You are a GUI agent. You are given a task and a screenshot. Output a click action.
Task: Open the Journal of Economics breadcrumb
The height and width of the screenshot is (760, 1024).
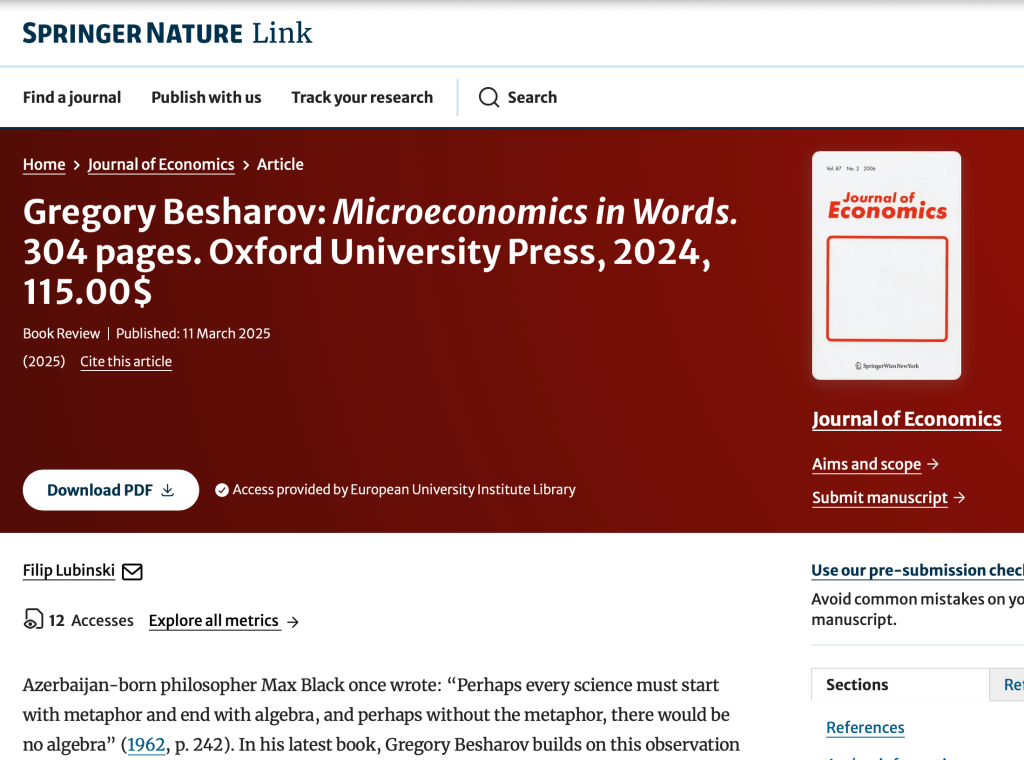pyautogui.click(x=161, y=165)
